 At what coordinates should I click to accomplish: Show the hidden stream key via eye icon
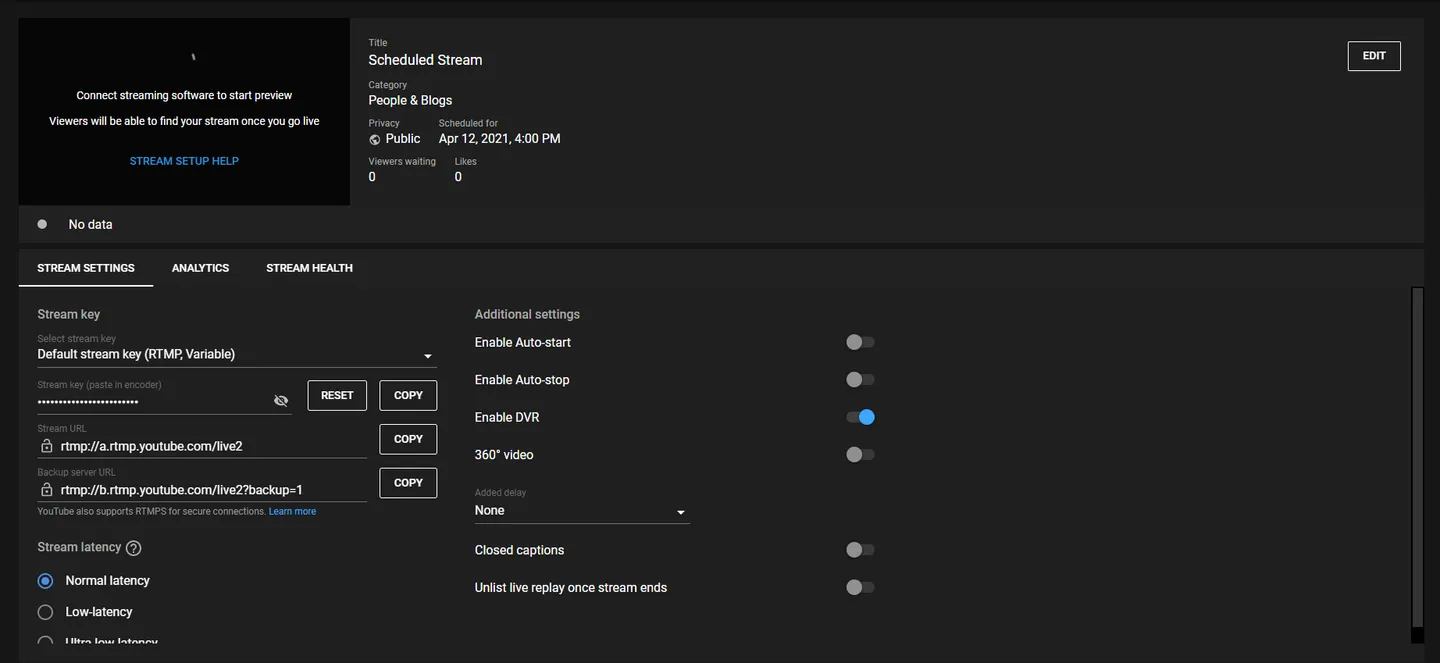tap(281, 401)
